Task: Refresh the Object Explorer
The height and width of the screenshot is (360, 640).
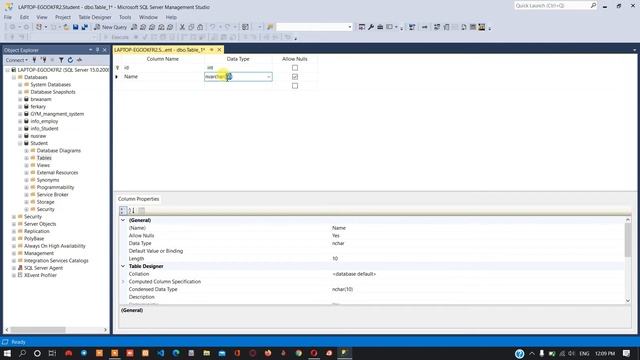Action: point(70,60)
